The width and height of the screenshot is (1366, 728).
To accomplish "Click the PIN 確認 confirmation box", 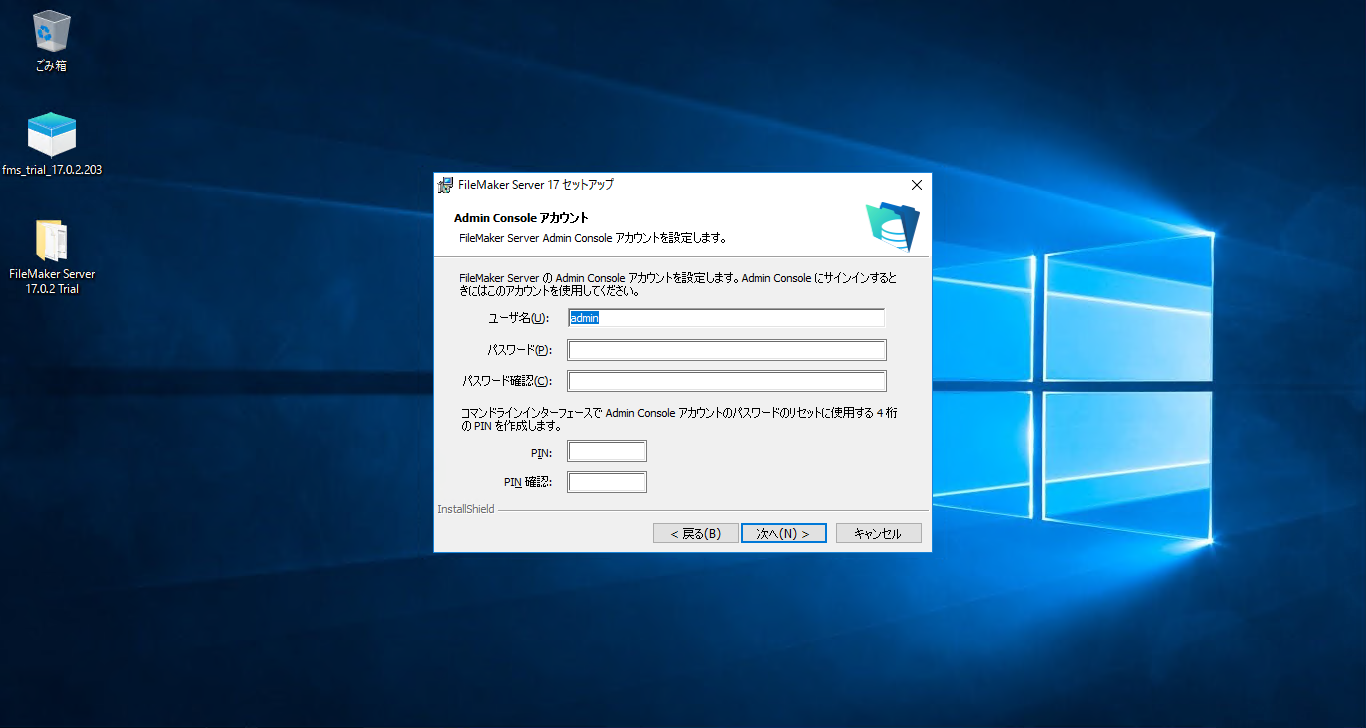I will [606, 481].
